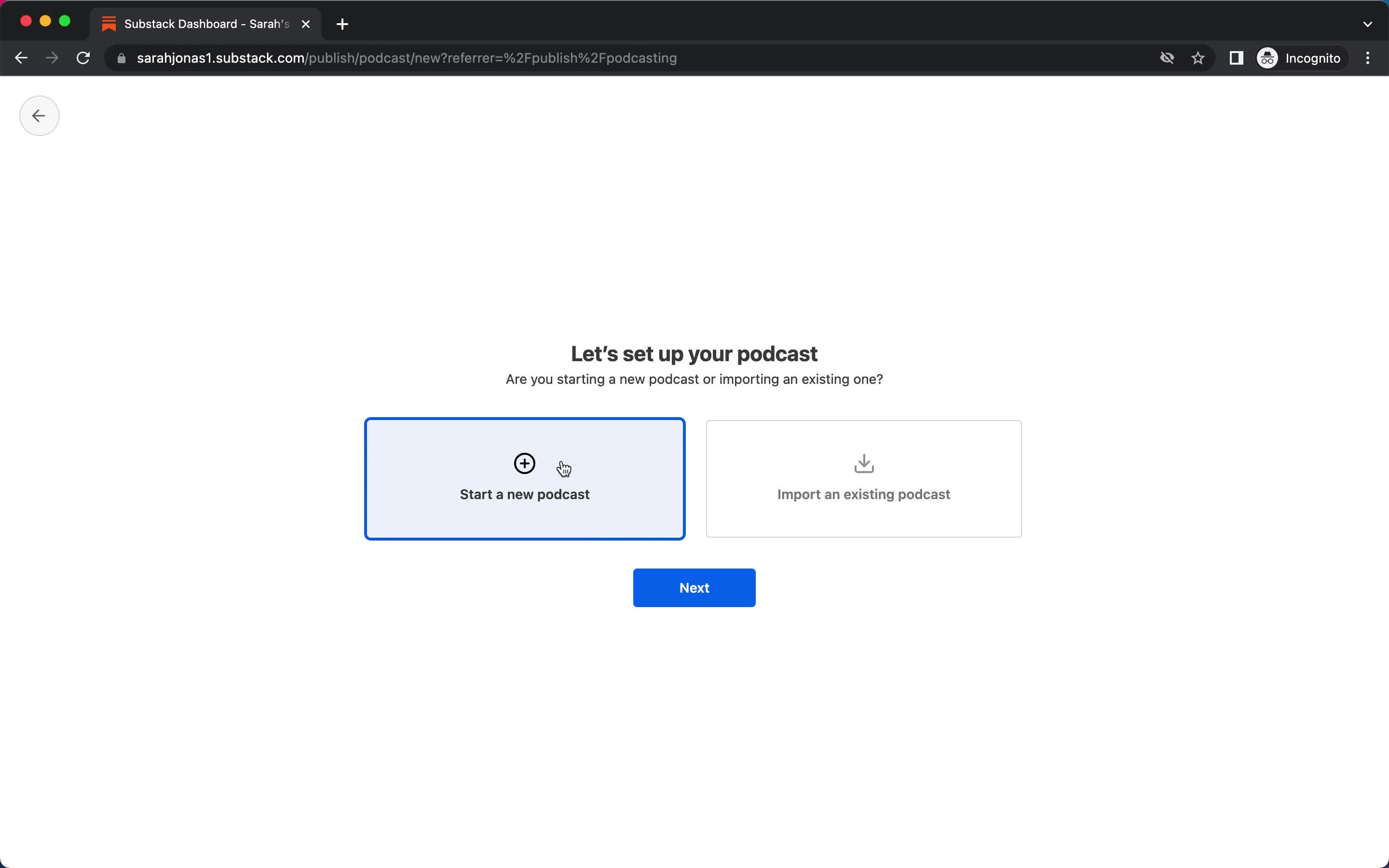
Task: Click the macOS green fullscreen button
Action: [x=65, y=21]
